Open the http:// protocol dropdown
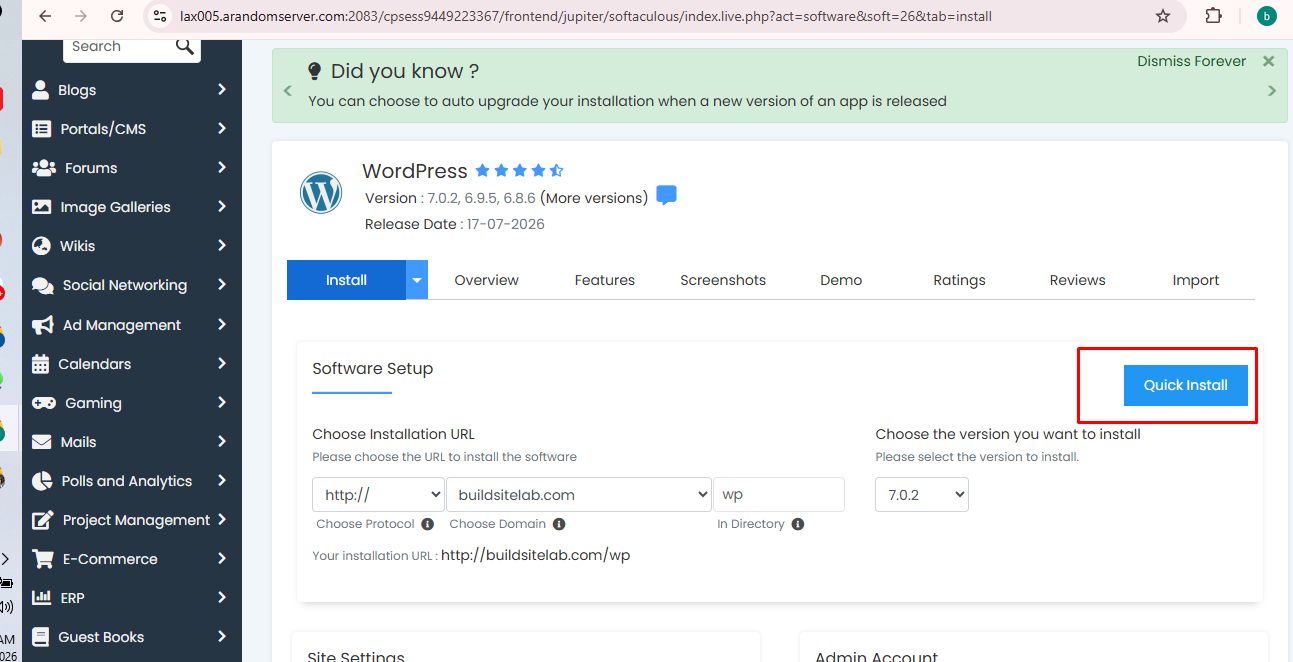 pos(378,494)
